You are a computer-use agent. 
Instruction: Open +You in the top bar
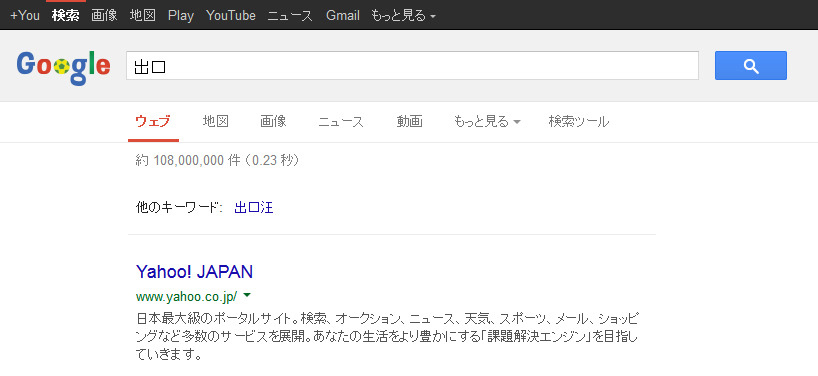(x=25, y=16)
